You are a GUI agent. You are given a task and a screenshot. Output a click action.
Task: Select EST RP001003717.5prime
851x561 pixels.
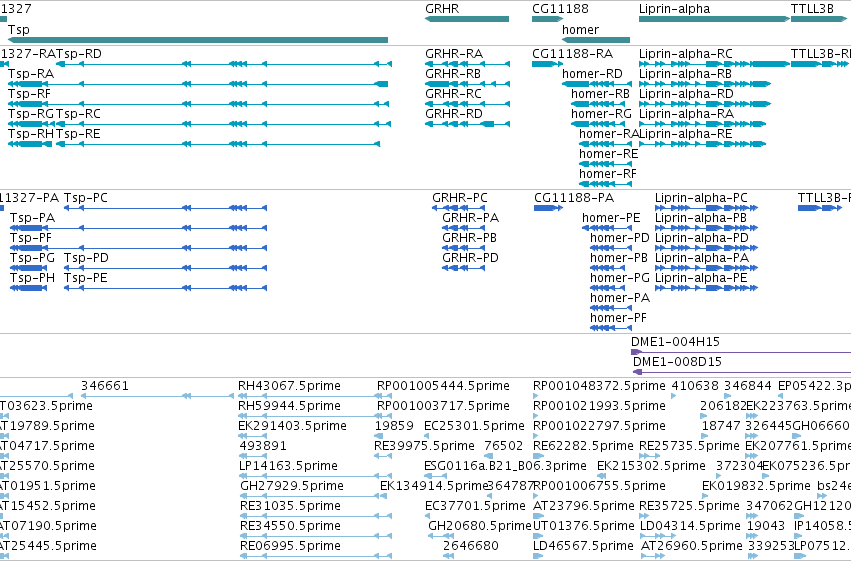click(443, 406)
